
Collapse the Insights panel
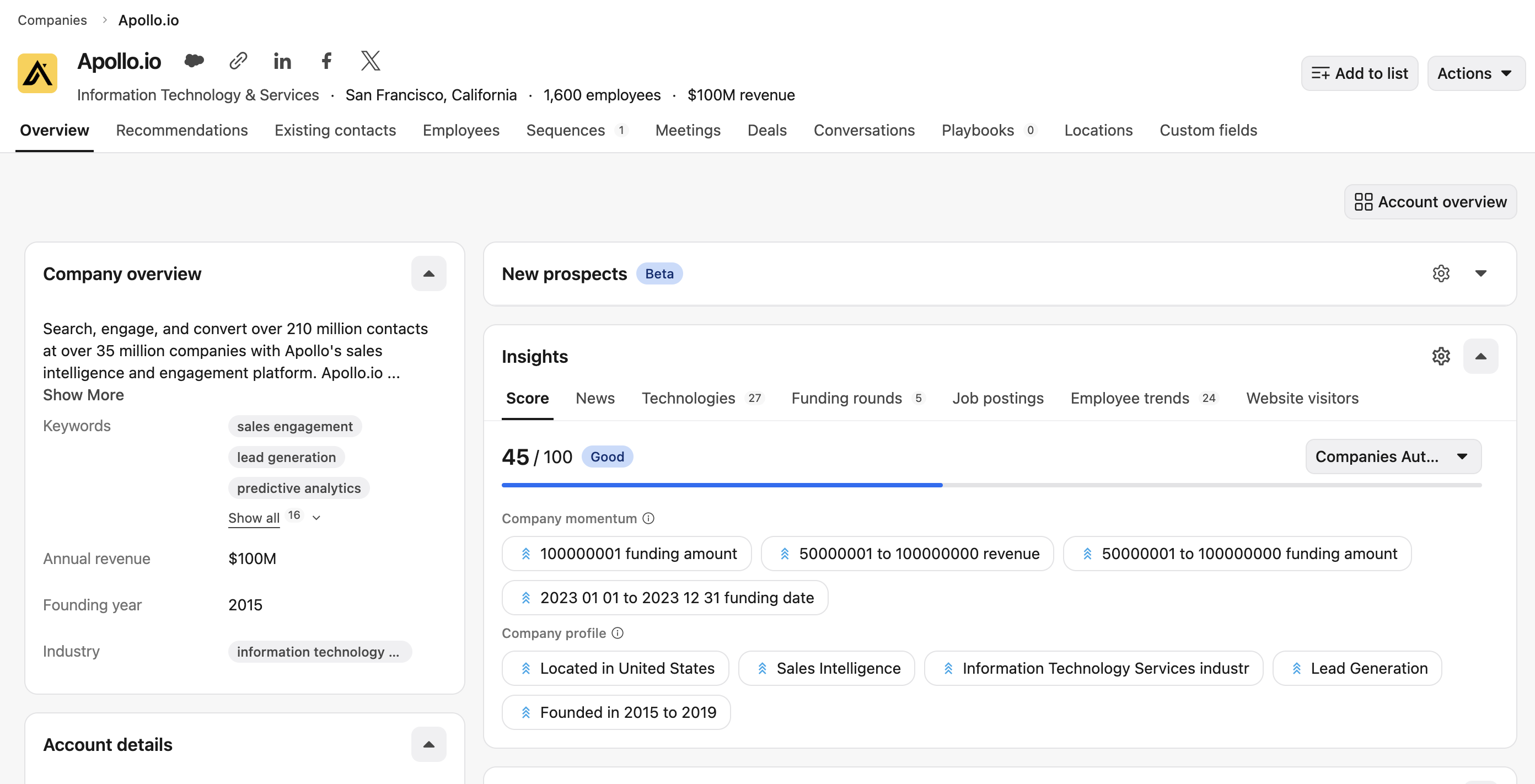click(1481, 356)
